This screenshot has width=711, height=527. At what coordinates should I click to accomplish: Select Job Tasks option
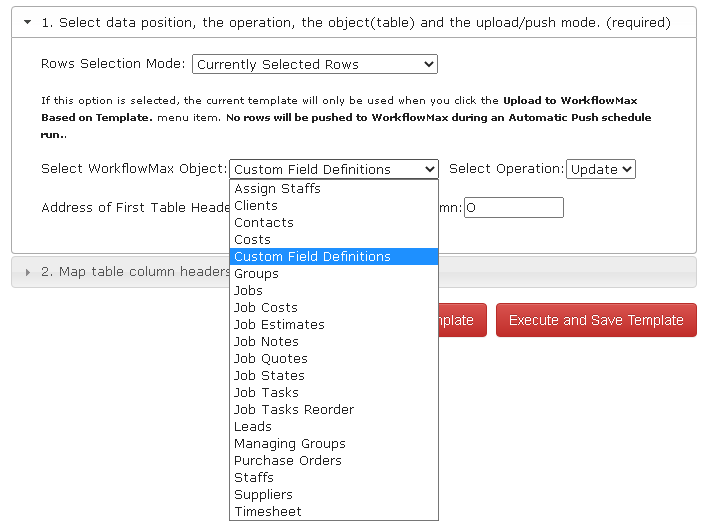[334, 393]
